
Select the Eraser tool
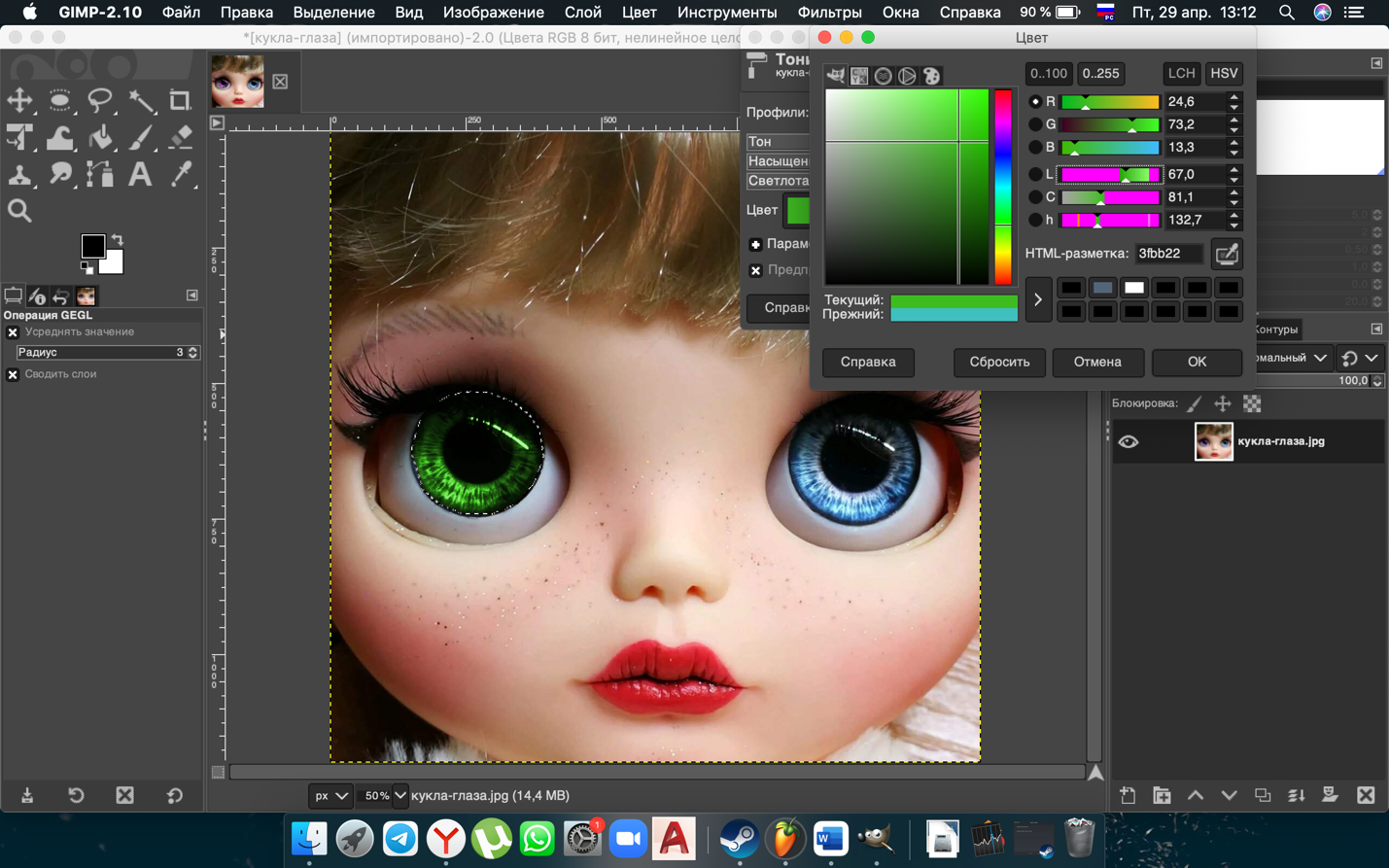[181, 138]
